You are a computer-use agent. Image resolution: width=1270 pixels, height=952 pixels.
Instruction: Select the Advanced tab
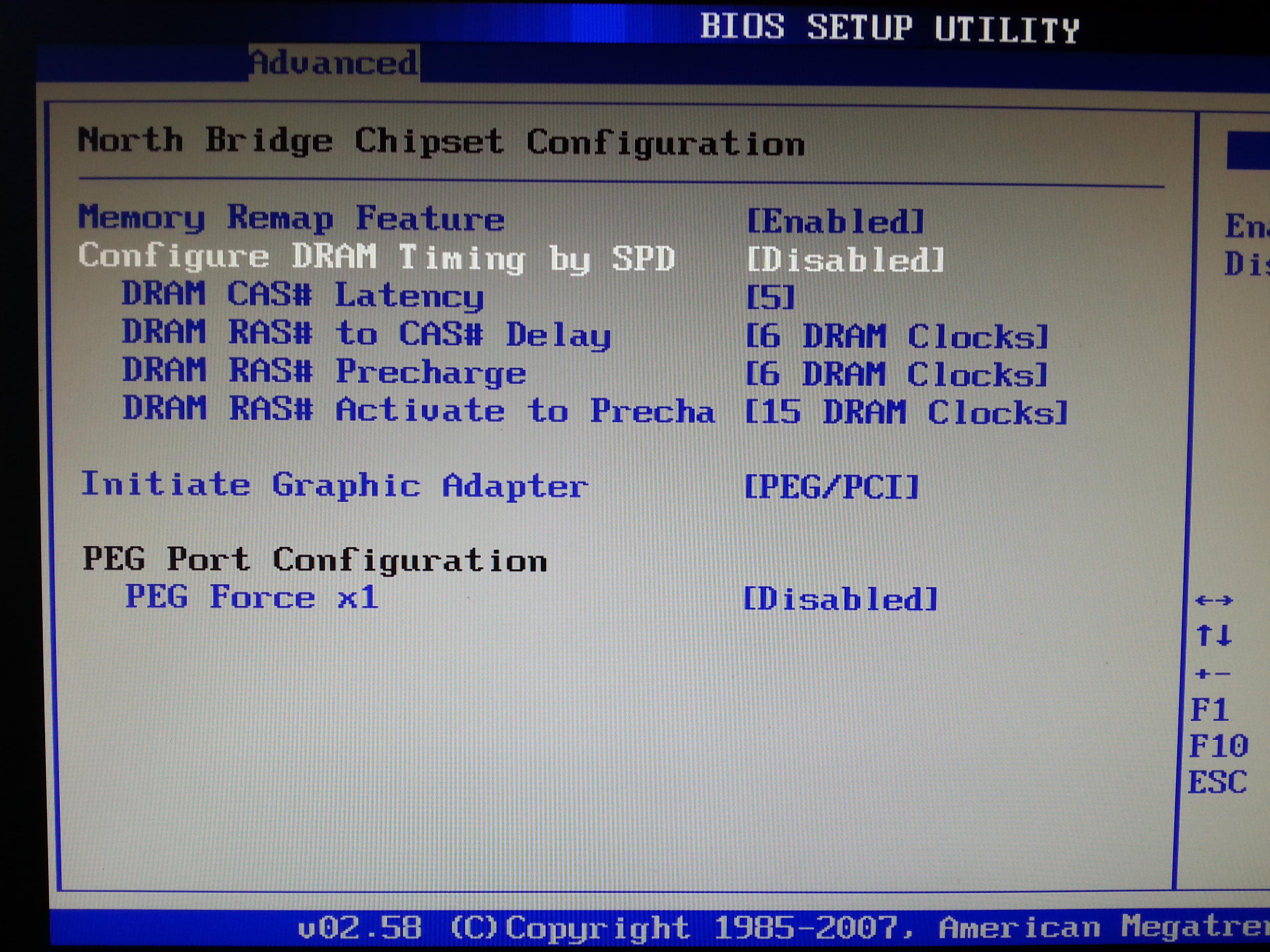334,63
